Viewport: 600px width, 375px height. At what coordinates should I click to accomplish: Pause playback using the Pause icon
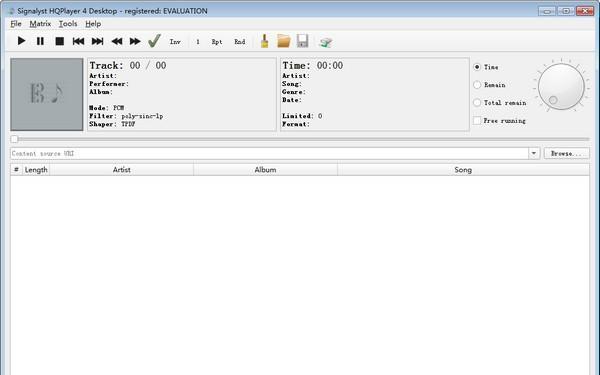pos(40,41)
